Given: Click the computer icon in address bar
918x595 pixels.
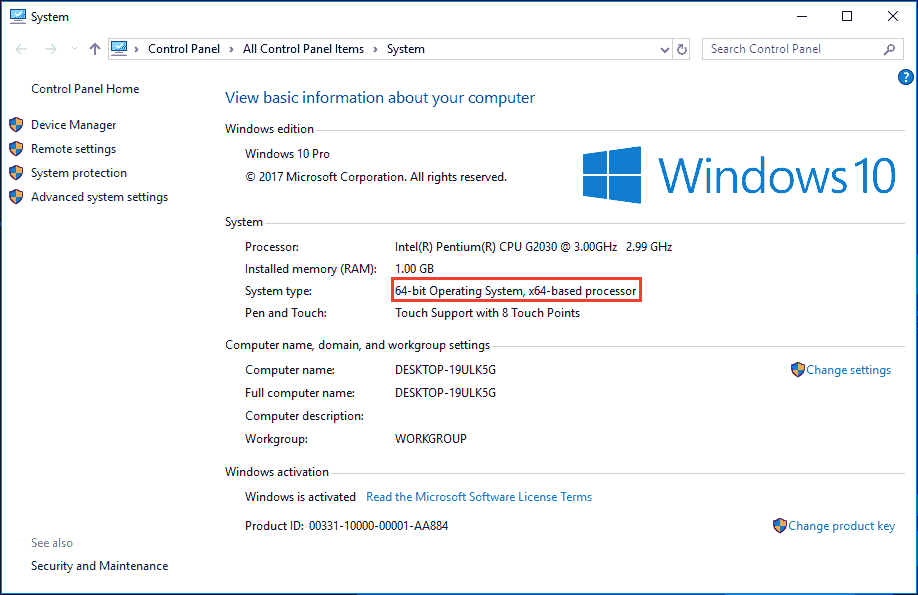Looking at the screenshot, I should coord(119,49).
